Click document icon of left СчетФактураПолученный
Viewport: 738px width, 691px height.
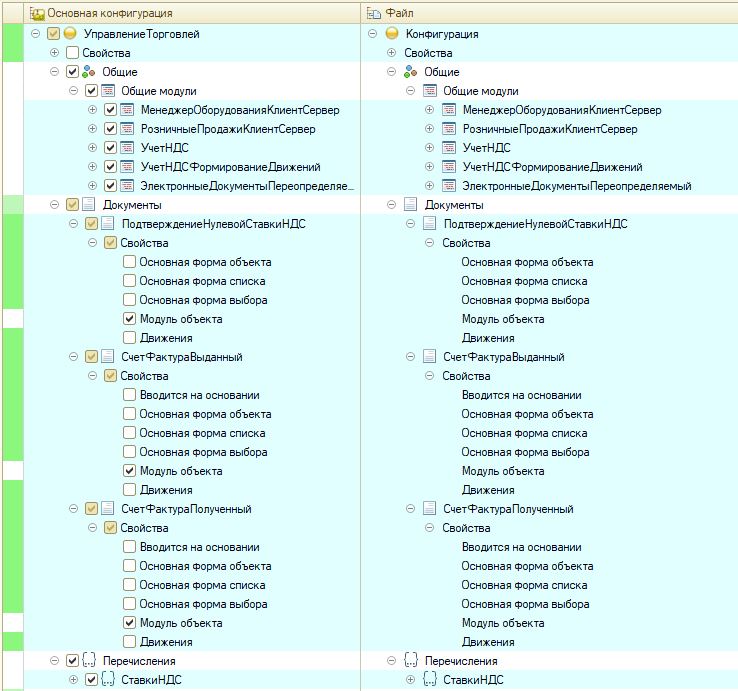pyautogui.click(x=108, y=508)
